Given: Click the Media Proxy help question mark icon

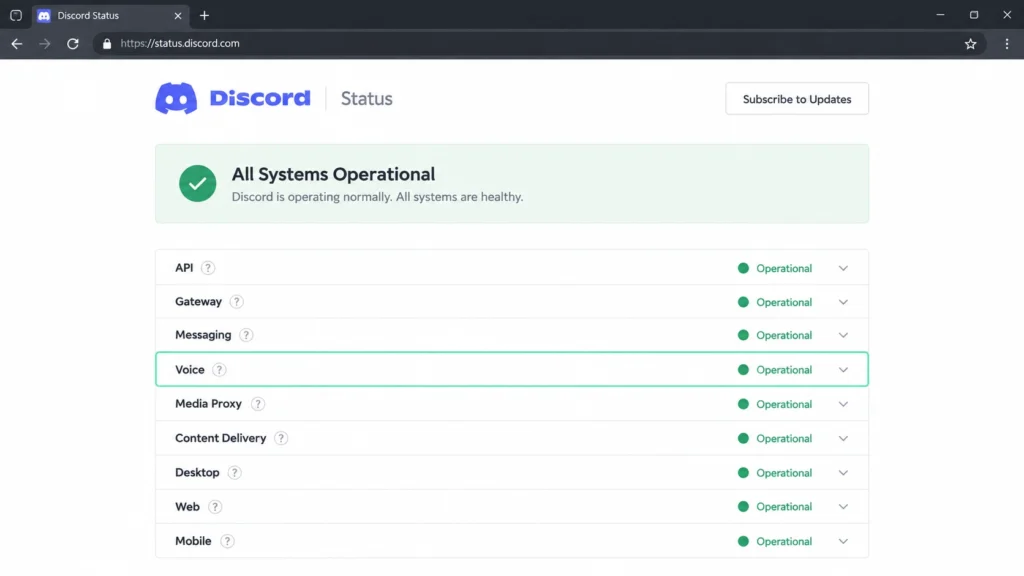Looking at the screenshot, I should click(257, 404).
